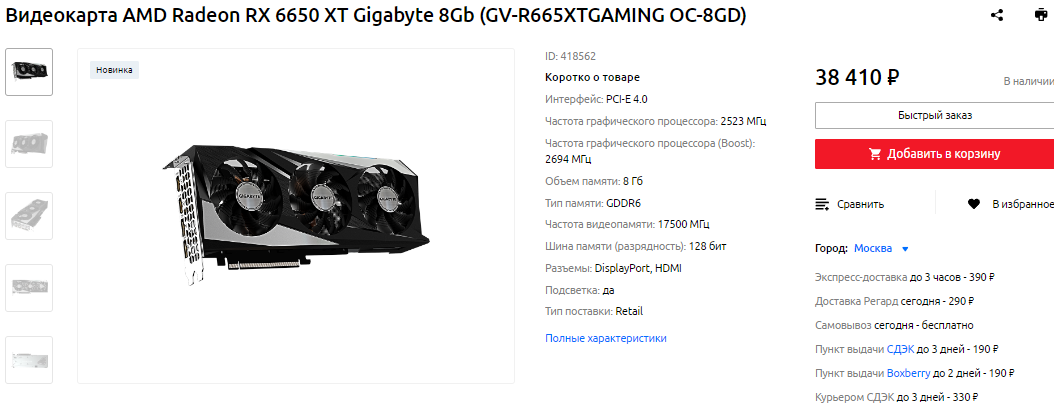The height and width of the screenshot is (404, 1054).
Task: Select the fourth product thumbnail
Action: coord(29,288)
